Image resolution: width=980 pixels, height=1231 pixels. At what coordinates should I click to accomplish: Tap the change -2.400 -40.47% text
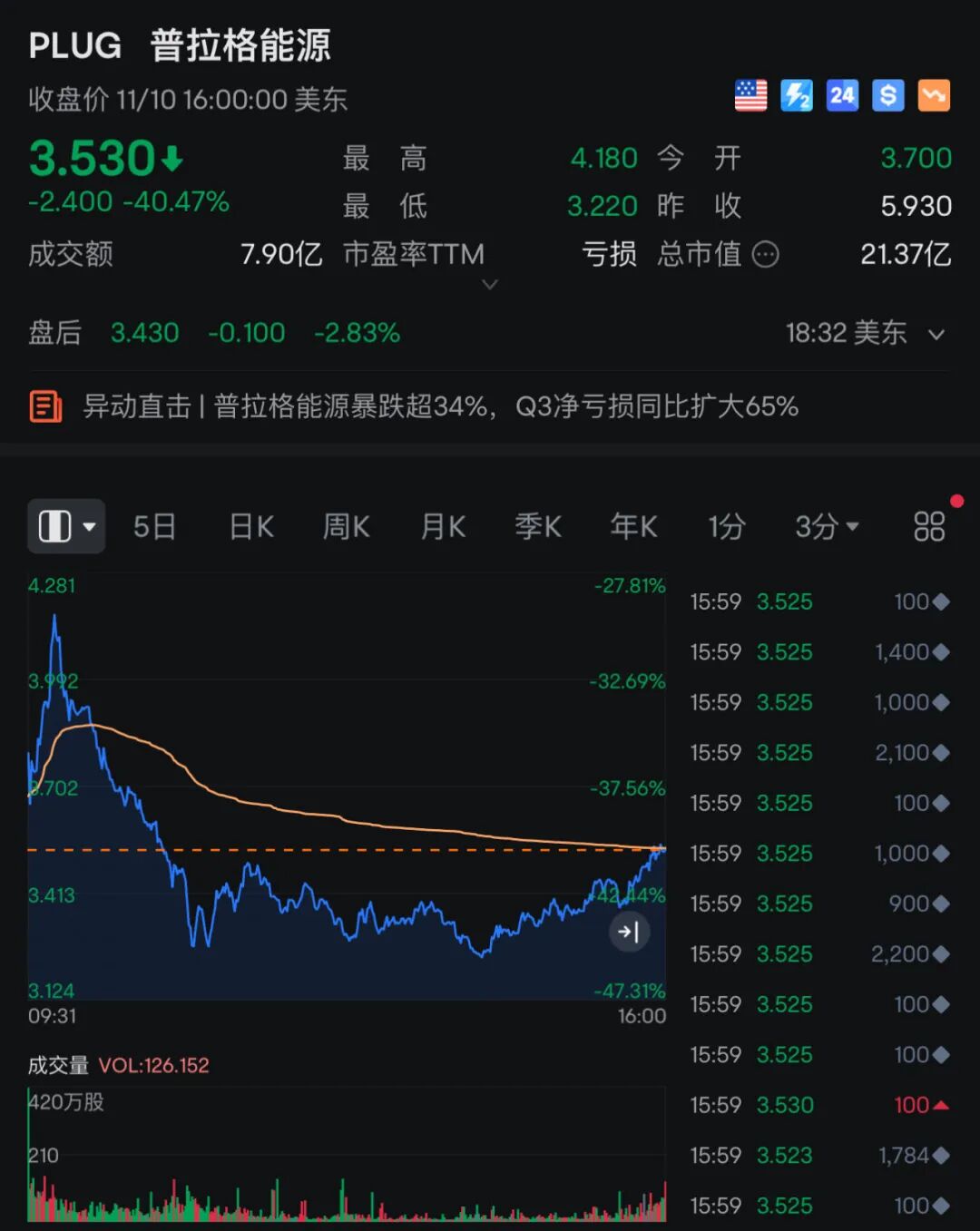(x=129, y=202)
